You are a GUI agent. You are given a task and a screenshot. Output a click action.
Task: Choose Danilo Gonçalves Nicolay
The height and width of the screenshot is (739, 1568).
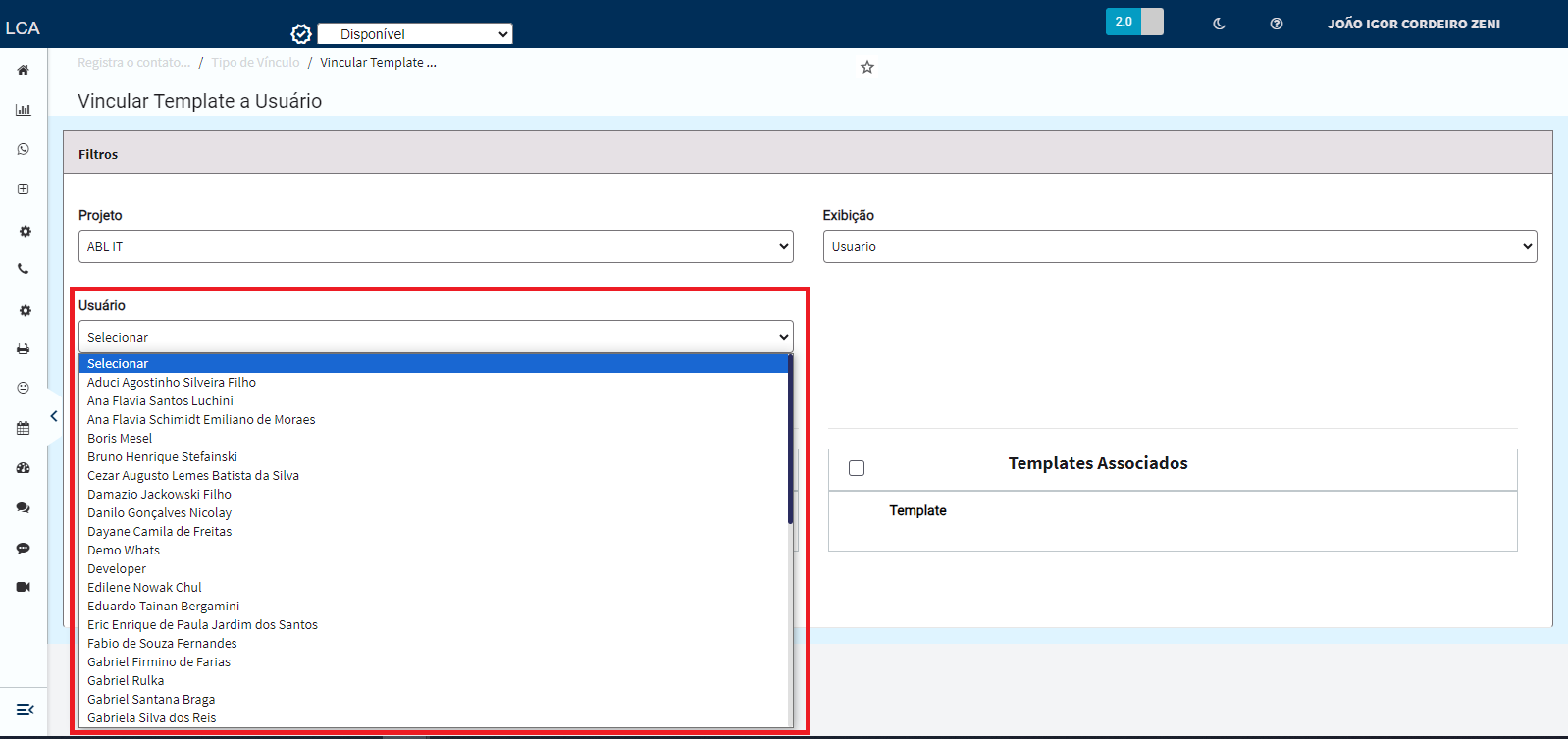[434, 512]
